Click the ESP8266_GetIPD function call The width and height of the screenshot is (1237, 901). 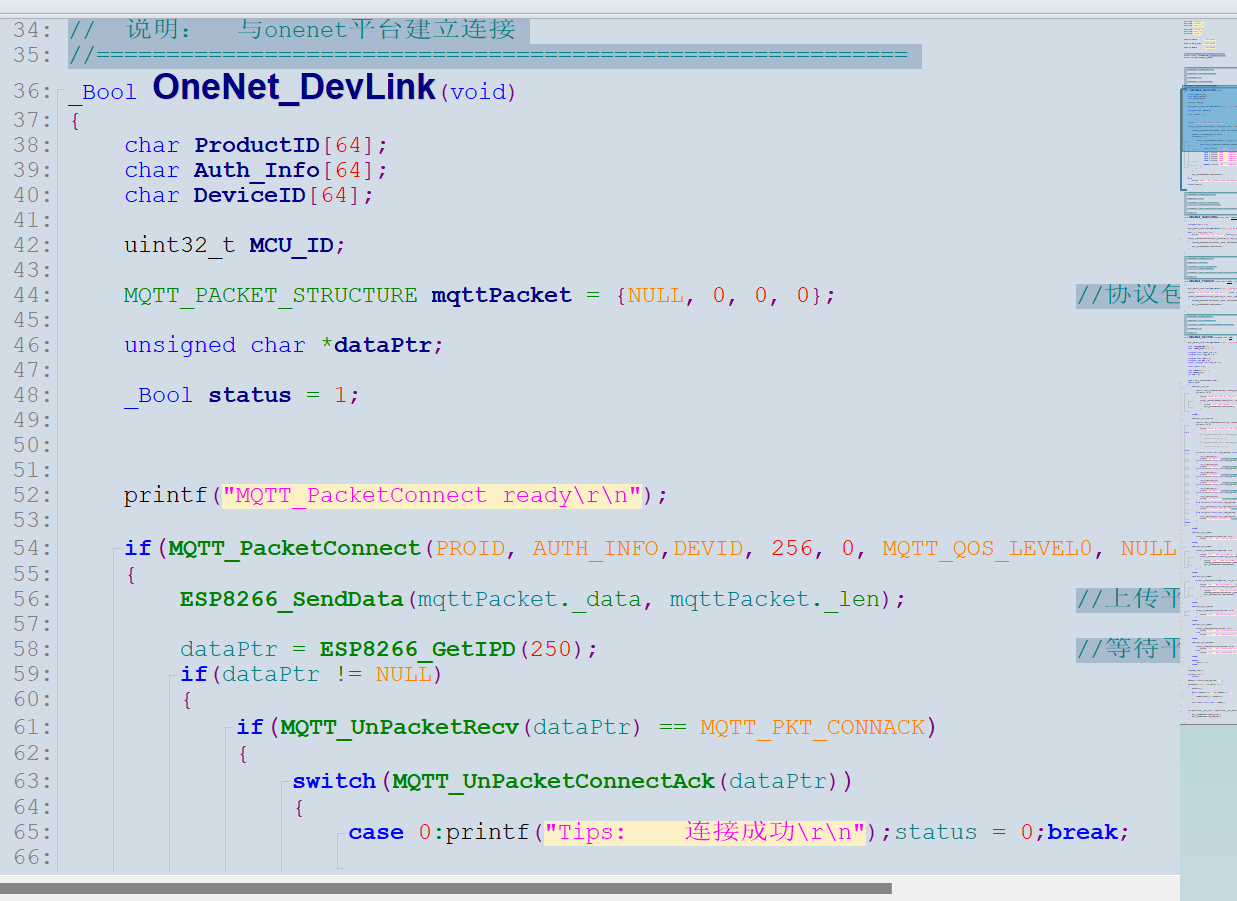click(x=418, y=649)
